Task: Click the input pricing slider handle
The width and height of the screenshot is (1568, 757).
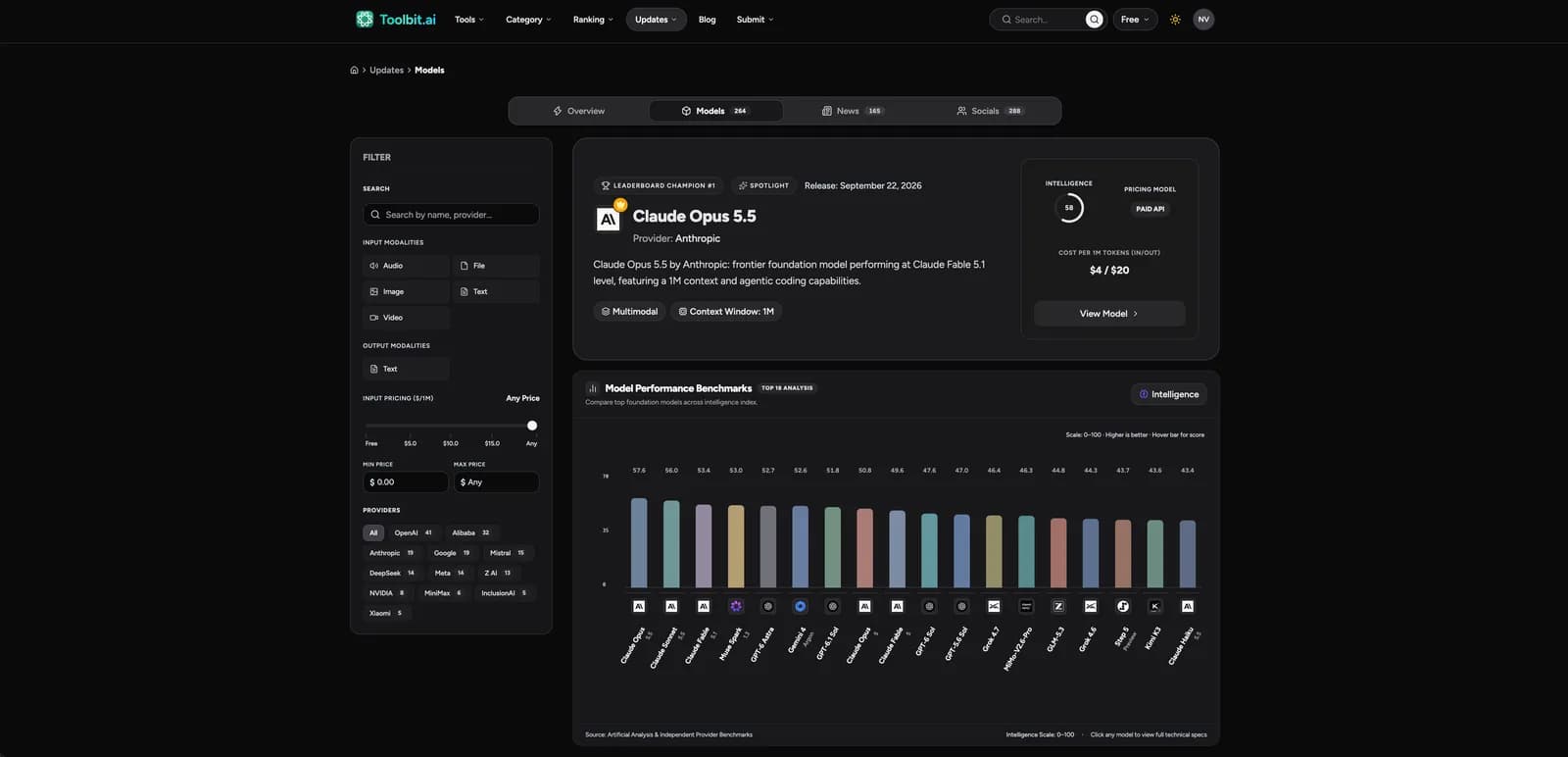Action: 532,426
